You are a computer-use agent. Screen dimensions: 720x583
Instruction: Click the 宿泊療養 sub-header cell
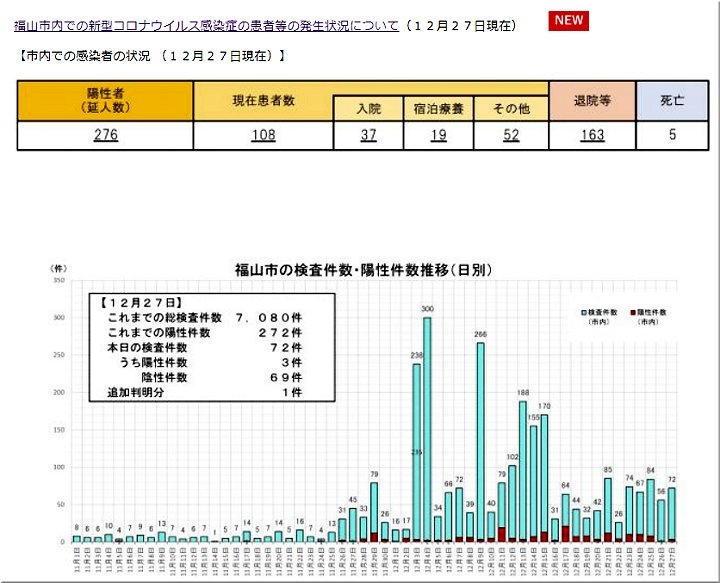[437, 109]
